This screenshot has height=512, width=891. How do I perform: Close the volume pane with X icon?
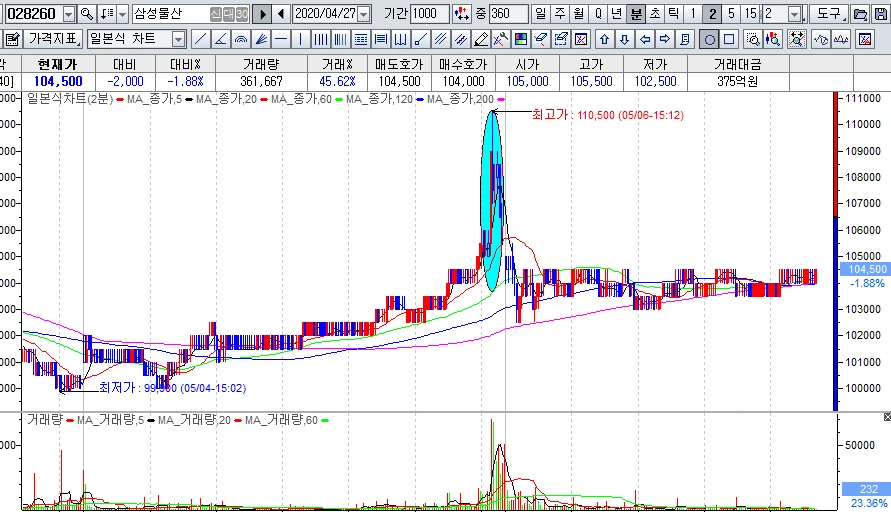point(887,417)
